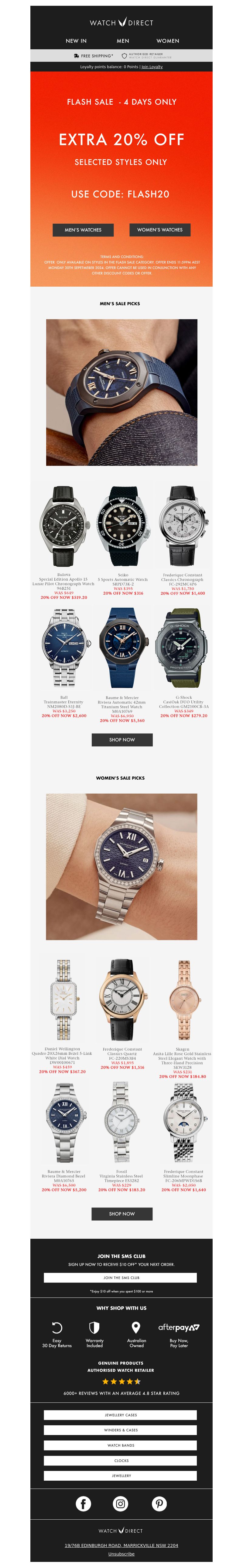Viewport: 243px width, 1568px height.
Task: Select the MEN navigation item
Action: point(123,41)
